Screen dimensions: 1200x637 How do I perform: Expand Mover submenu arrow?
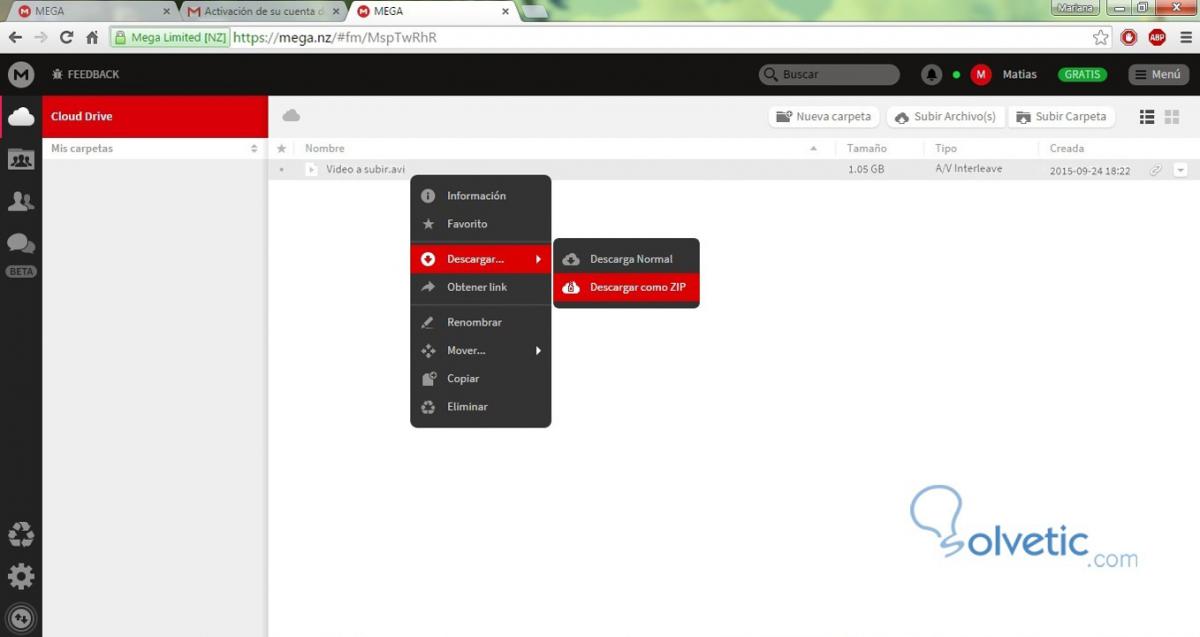click(x=539, y=351)
